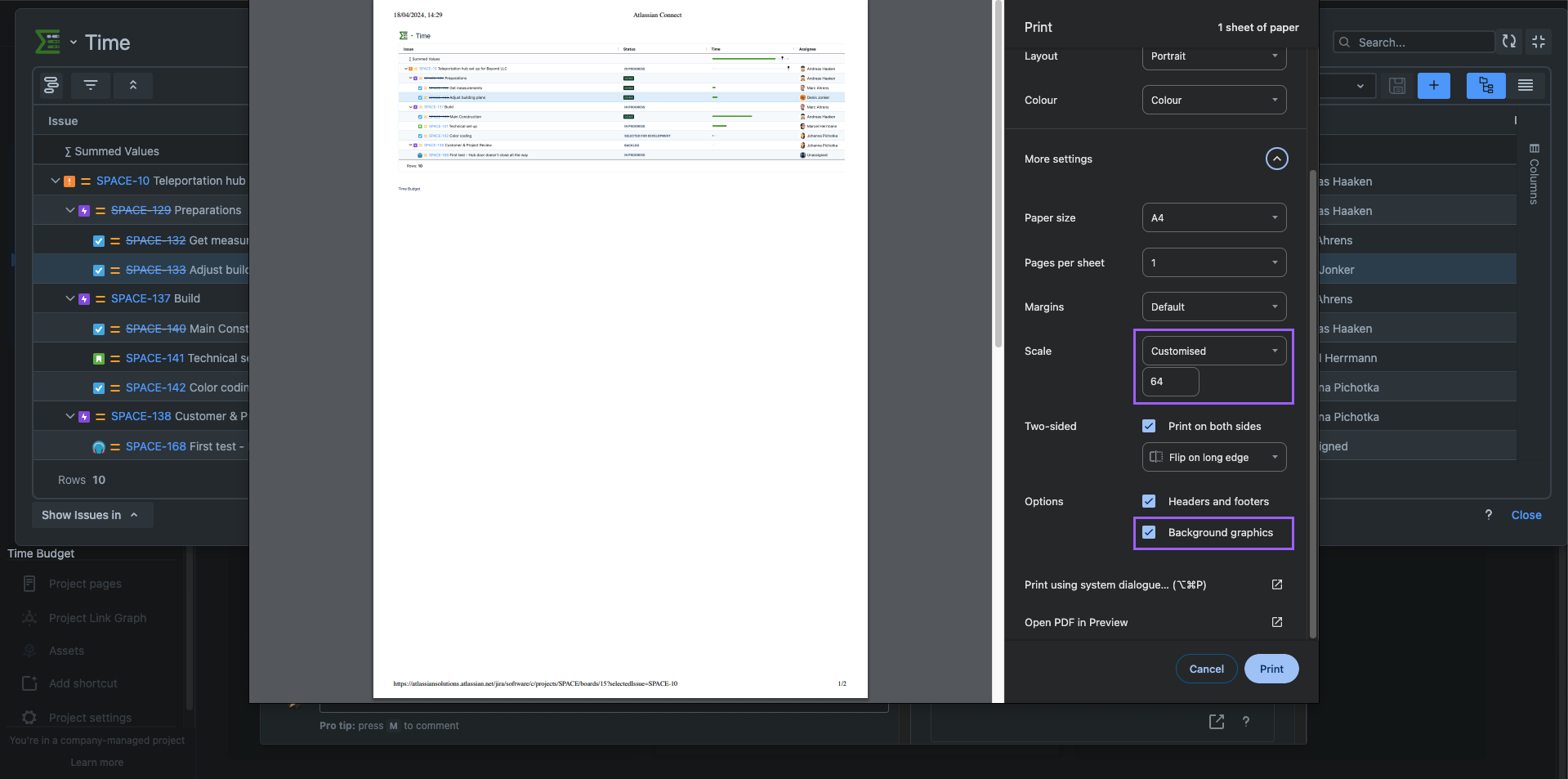Open Project settings in the sidebar
1568x779 pixels.
pyautogui.click(x=89, y=718)
